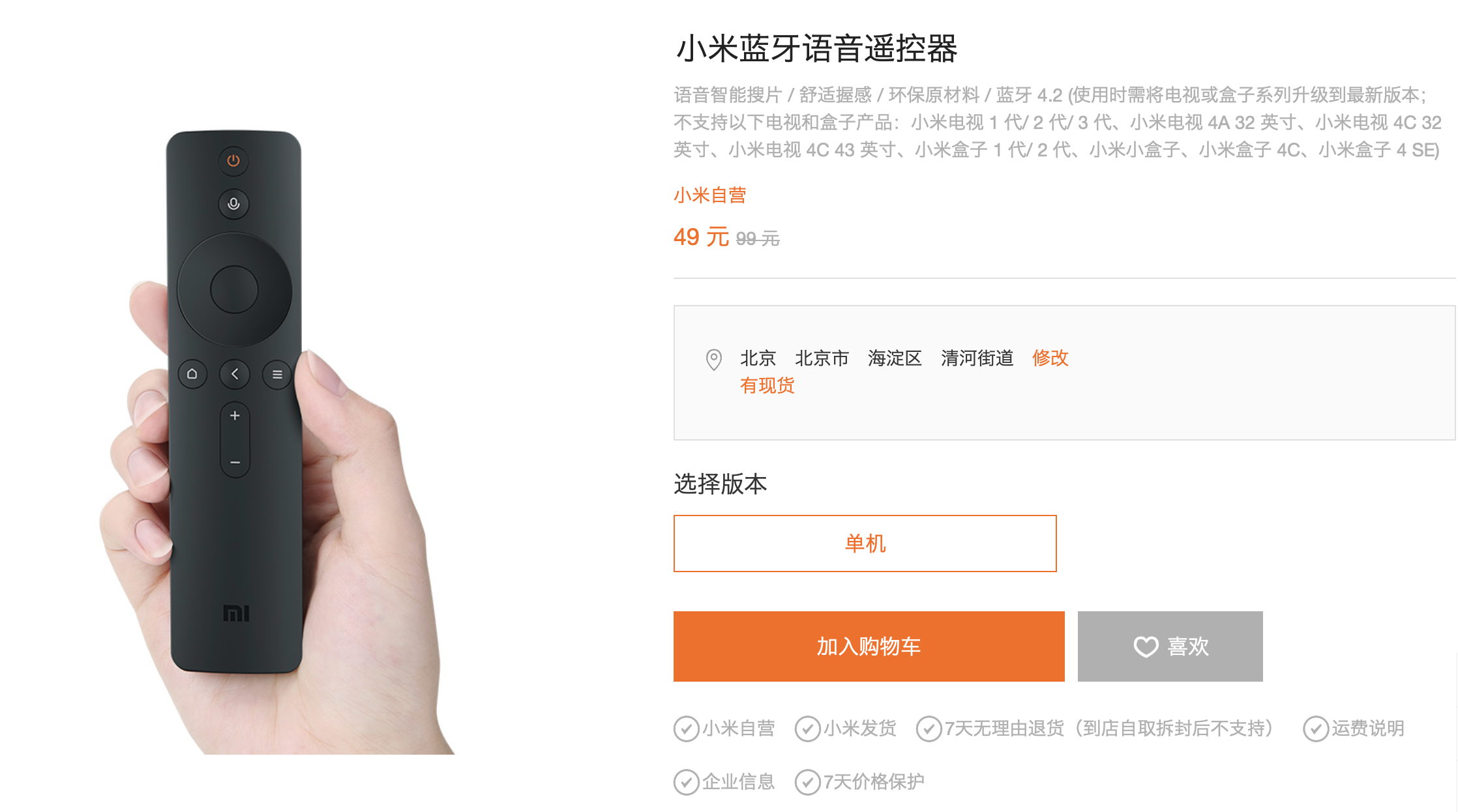Viewport: 1458px width, 812px height.
Task: Add the remote to cart with 加入购物车
Action: 869,646
